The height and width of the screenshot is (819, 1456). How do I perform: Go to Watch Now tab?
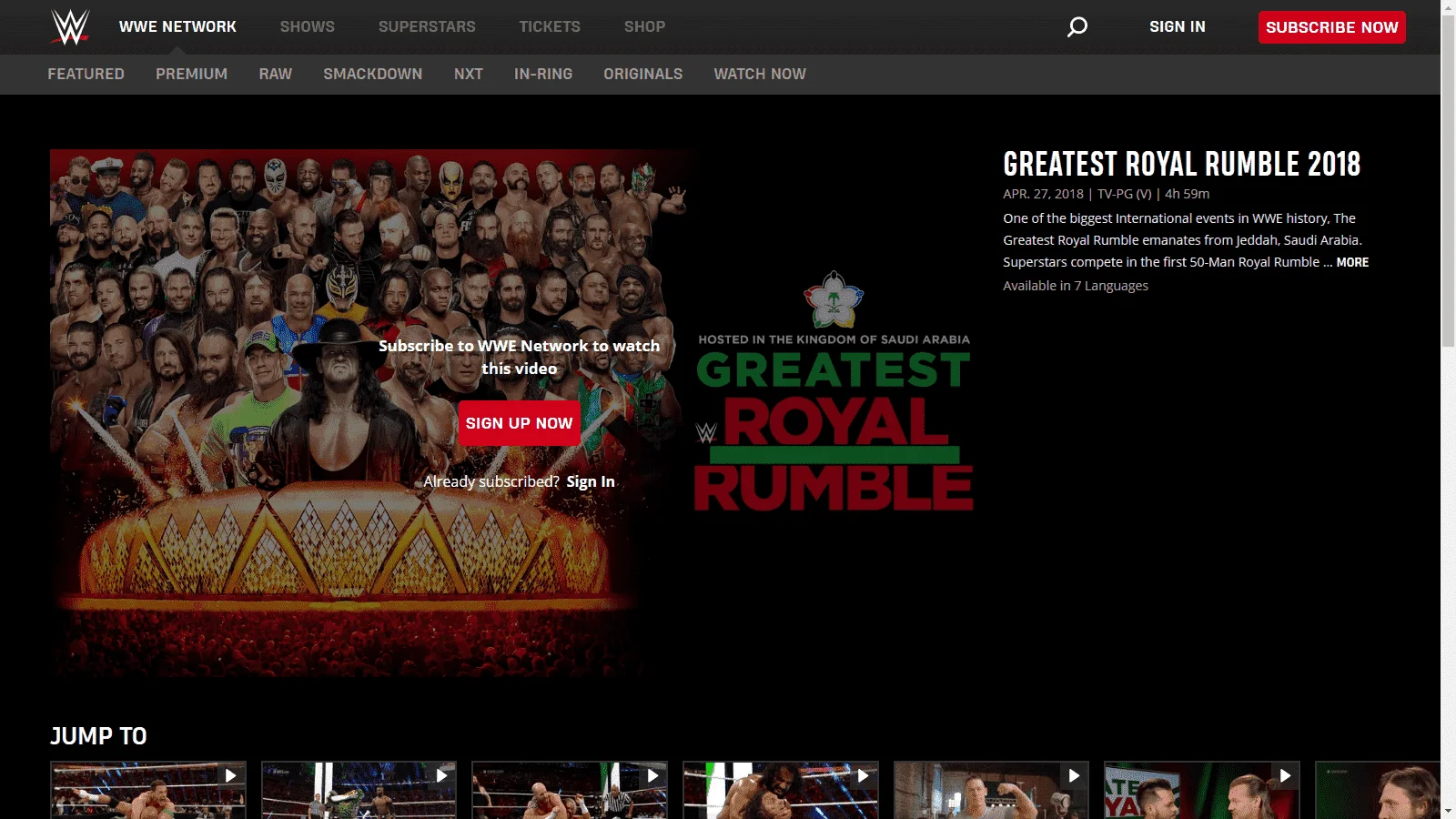point(760,75)
